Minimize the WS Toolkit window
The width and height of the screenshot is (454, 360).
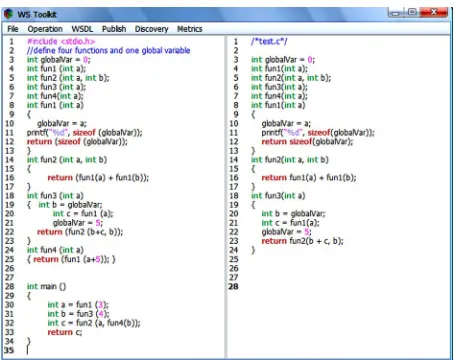395,13
